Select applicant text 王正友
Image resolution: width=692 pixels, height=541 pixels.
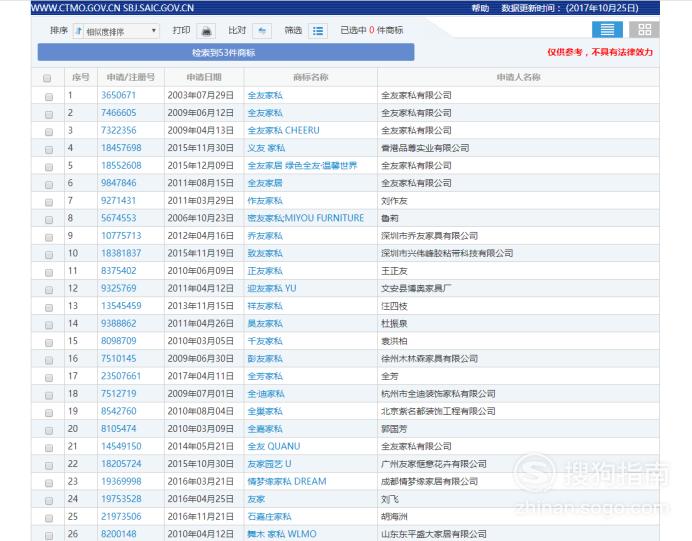(x=394, y=271)
